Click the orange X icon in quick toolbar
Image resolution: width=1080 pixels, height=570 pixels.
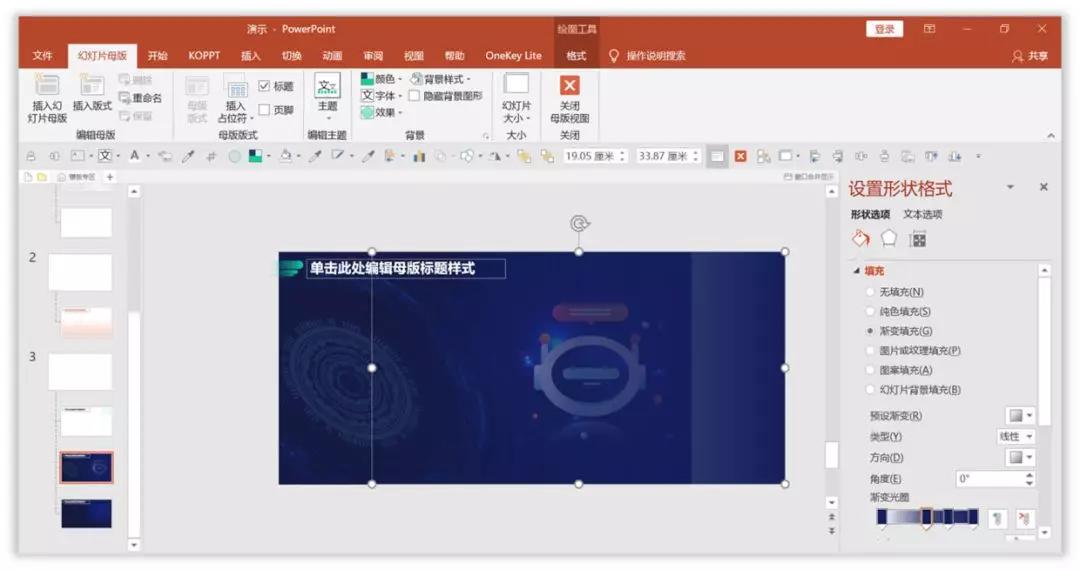pos(740,156)
